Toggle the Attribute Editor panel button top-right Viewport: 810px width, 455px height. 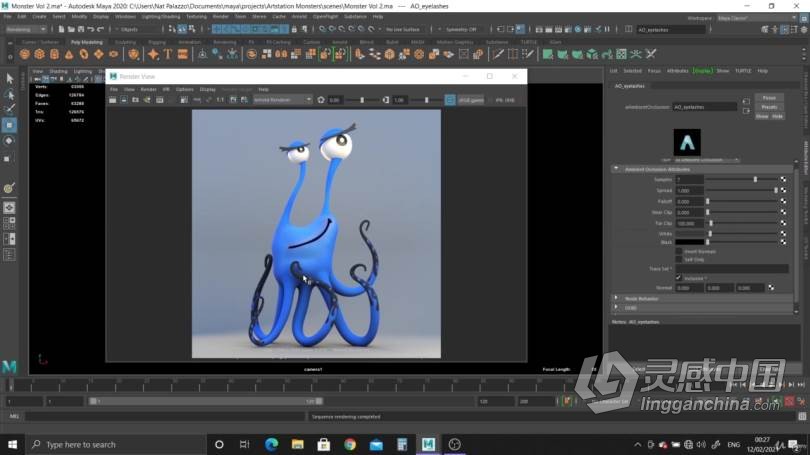point(784,29)
